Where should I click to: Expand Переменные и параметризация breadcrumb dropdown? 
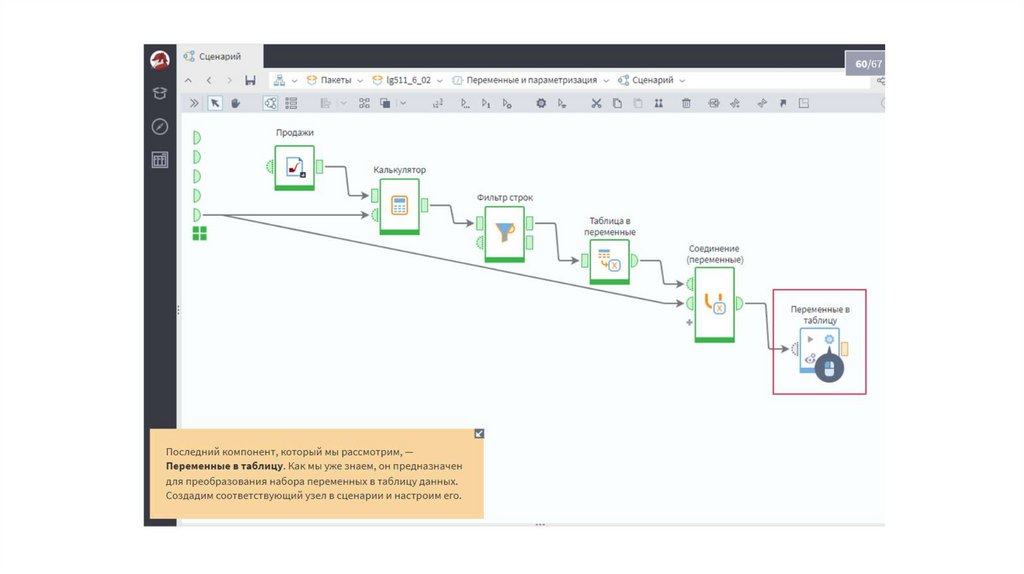[x=605, y=80]
